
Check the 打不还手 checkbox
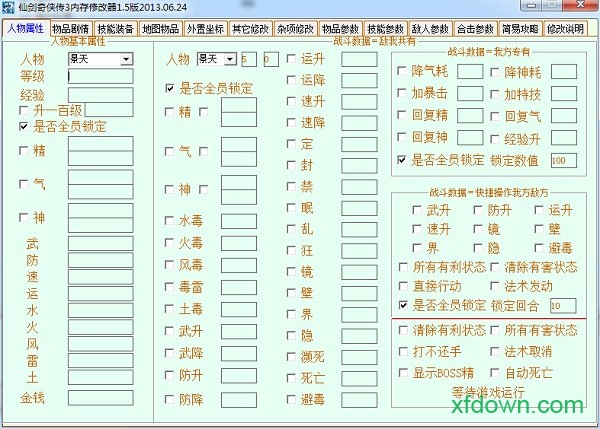pos(403,351)
